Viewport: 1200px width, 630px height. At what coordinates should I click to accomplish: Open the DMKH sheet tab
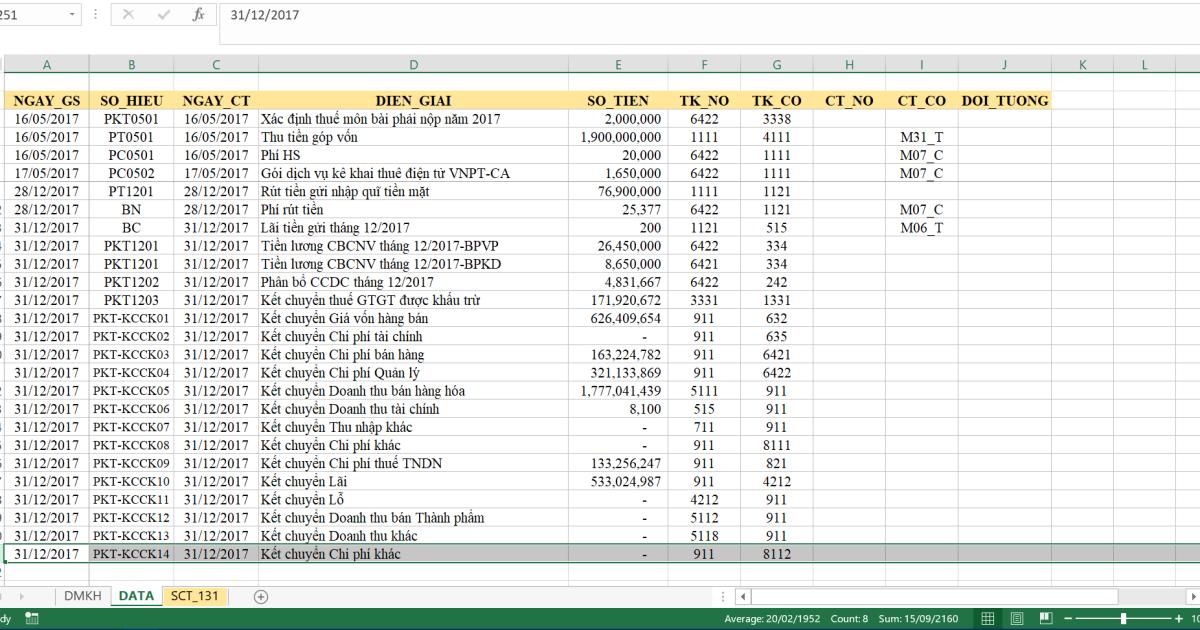pyautogui.click(x=83, y=595)
